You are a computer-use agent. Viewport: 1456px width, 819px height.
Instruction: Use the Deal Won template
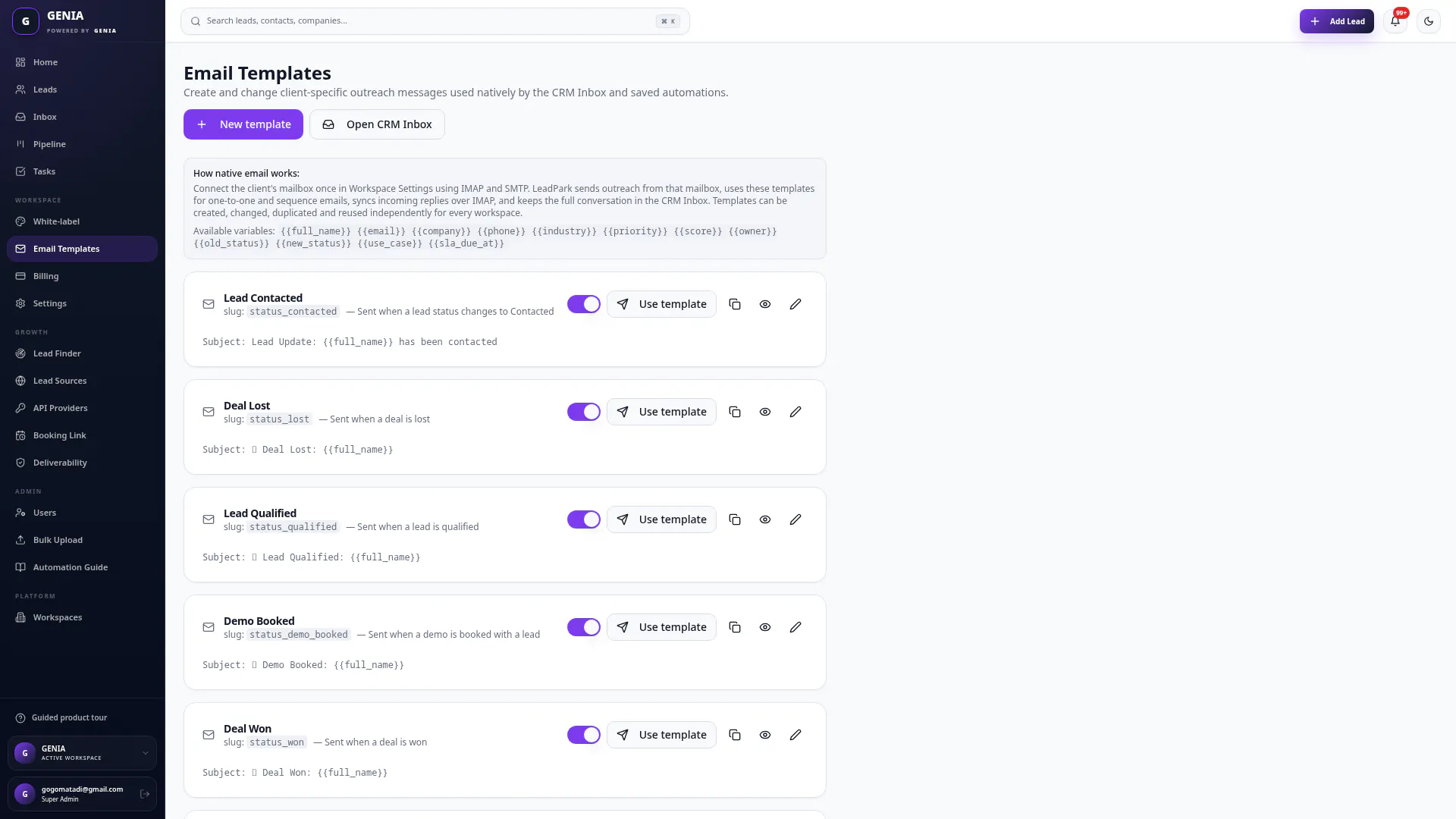661,735
